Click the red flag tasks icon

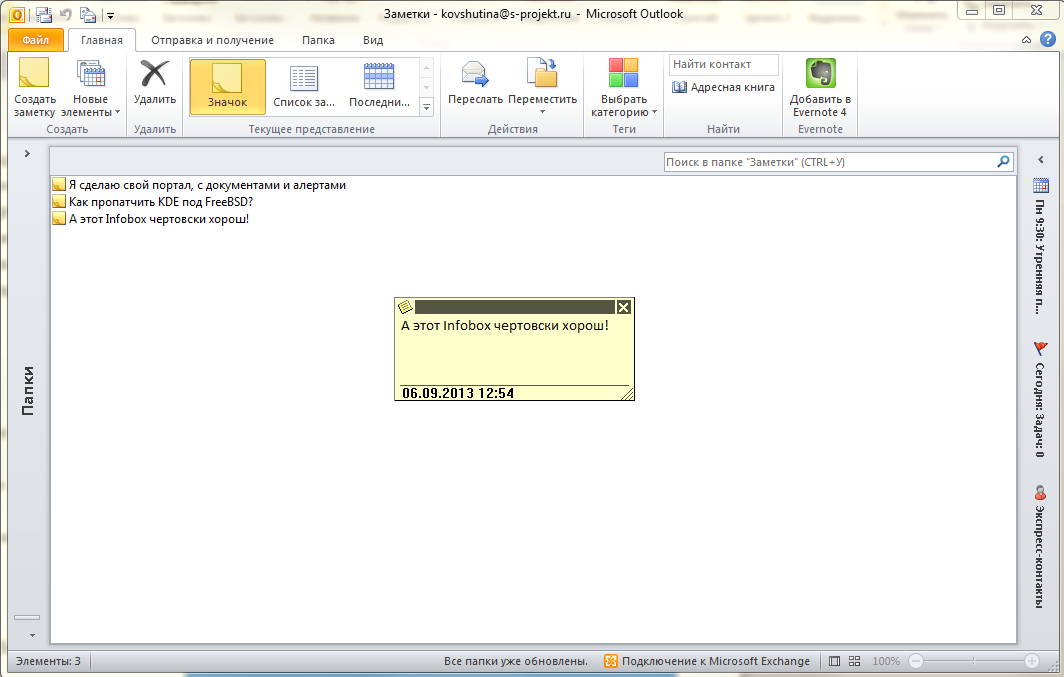click(x=1040, y=349)
